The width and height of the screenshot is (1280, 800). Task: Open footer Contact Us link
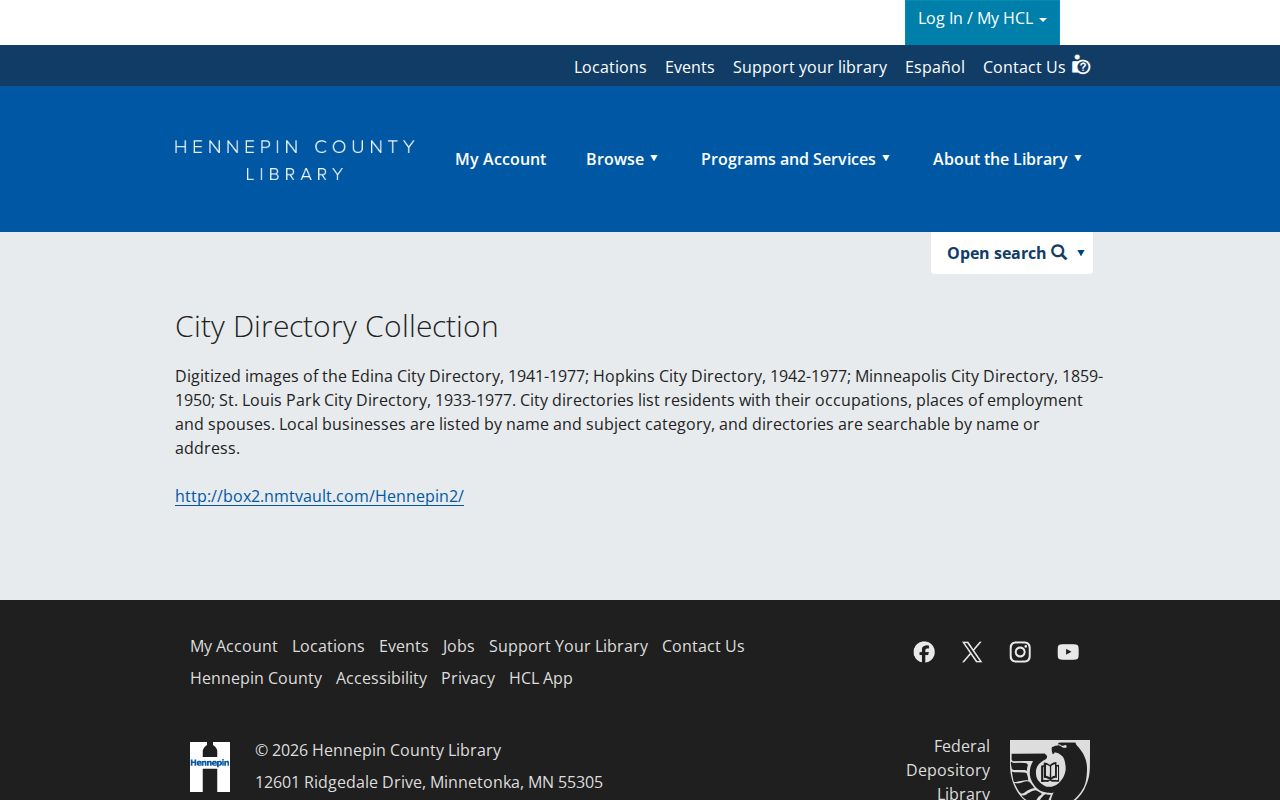click(x=703, y=646)
